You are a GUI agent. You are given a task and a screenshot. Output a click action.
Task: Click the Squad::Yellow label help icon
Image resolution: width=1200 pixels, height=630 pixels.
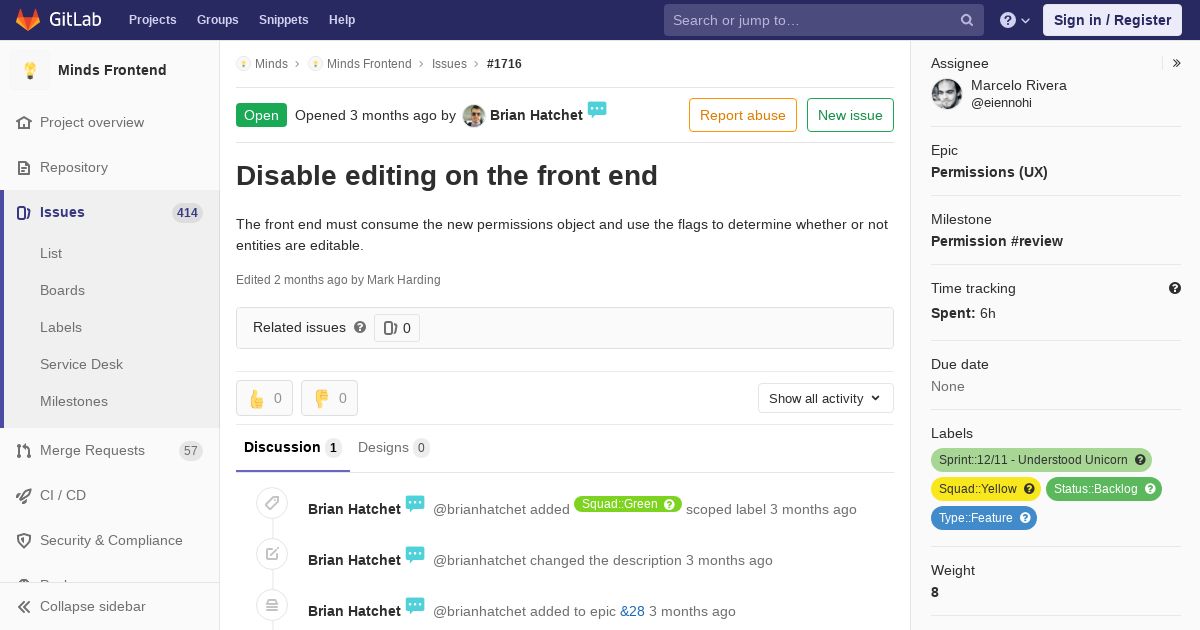coord(1029,489)
